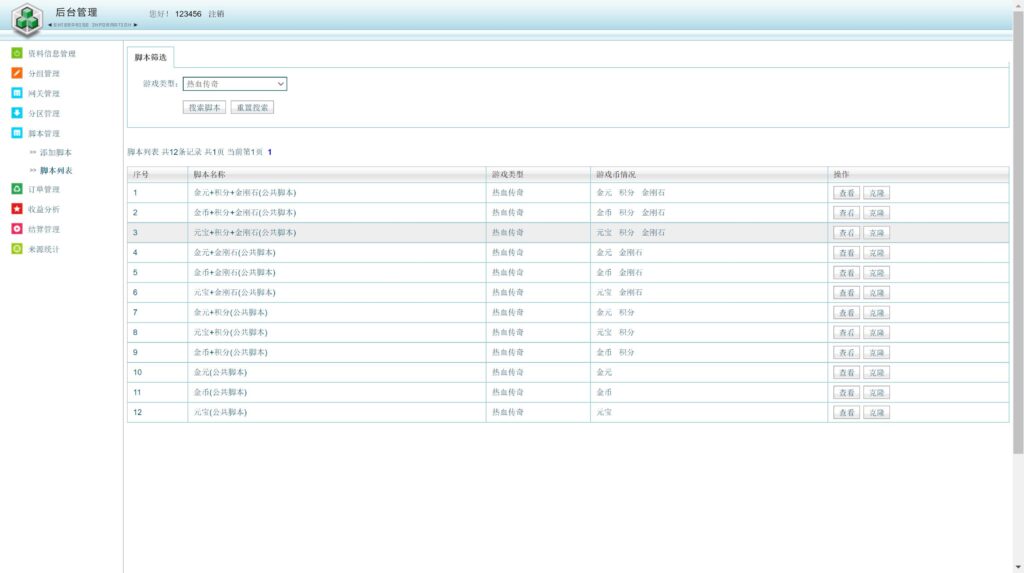Open 添加脚本 under 脚本管理
This screenshot has width=1024, height=573.
pyautogui.click(x=55, y=152)
